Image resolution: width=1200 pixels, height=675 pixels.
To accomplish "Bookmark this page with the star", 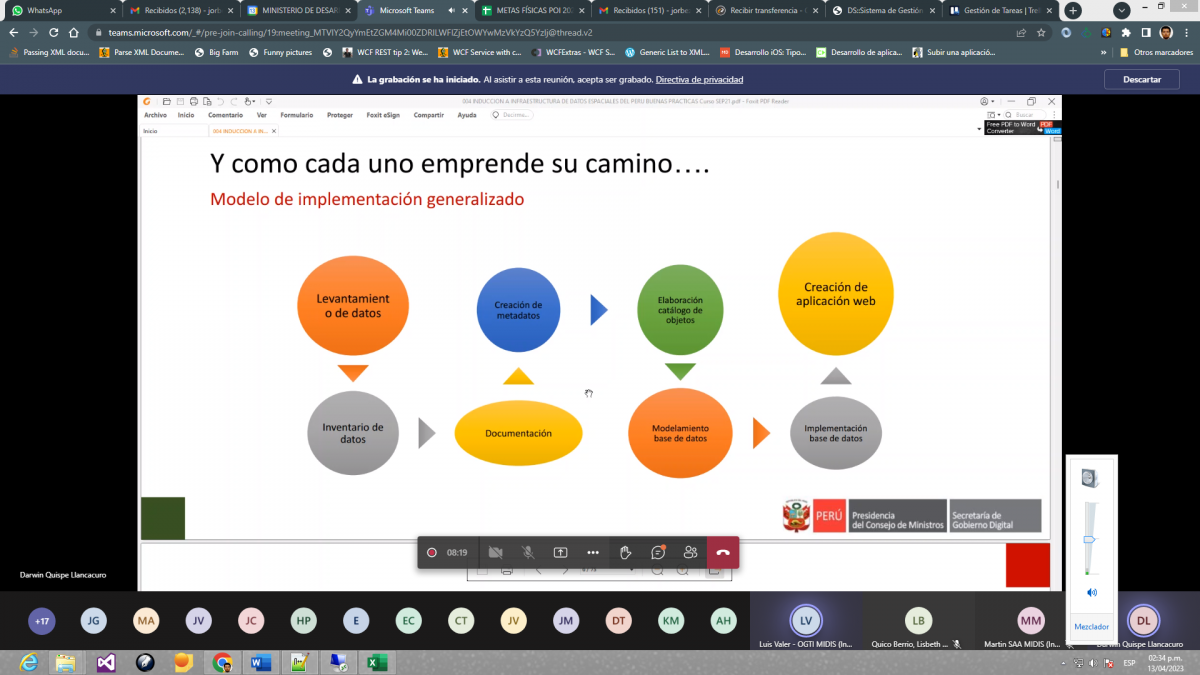I will pos(1041,32).
